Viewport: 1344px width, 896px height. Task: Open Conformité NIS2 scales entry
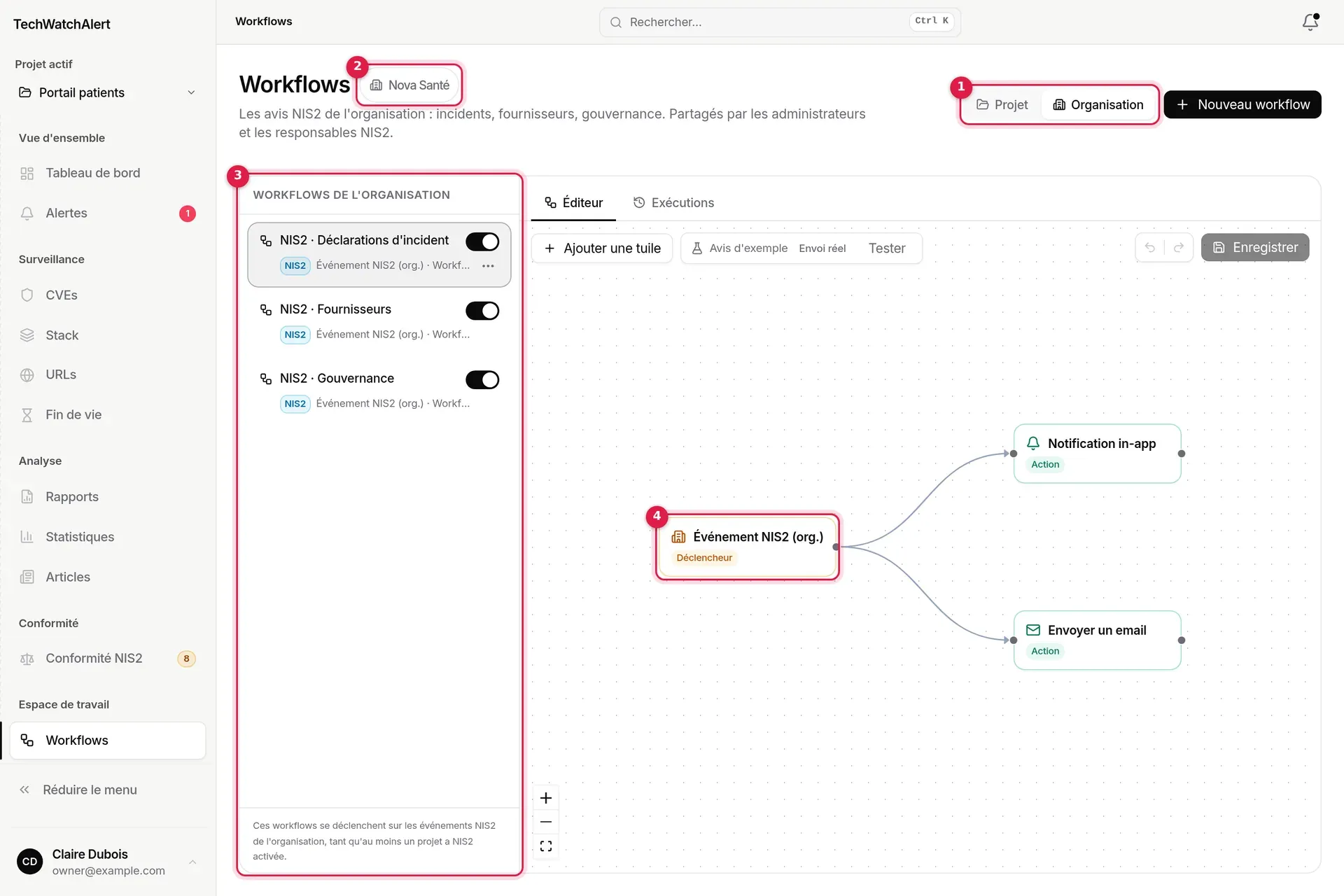click(108, 659)
